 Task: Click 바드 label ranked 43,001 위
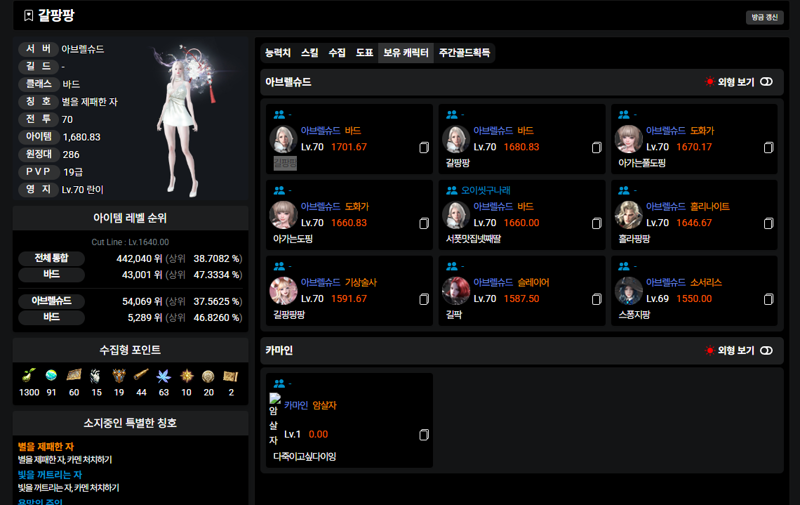click(51, 274)
